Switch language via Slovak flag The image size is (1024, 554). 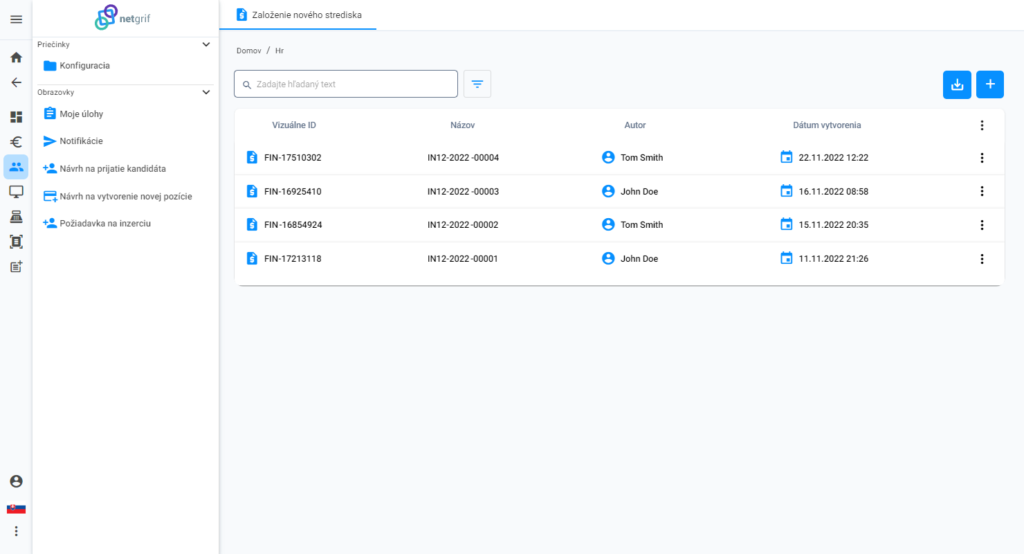pyautogui.click(x=16, y=508)
